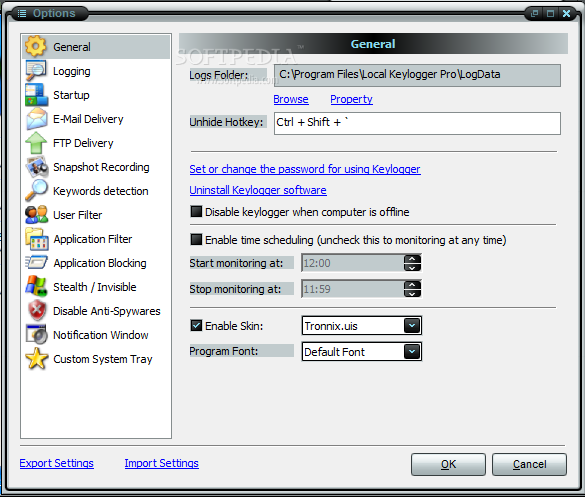Click the Start monitoring time field

(x=353, y=263)
